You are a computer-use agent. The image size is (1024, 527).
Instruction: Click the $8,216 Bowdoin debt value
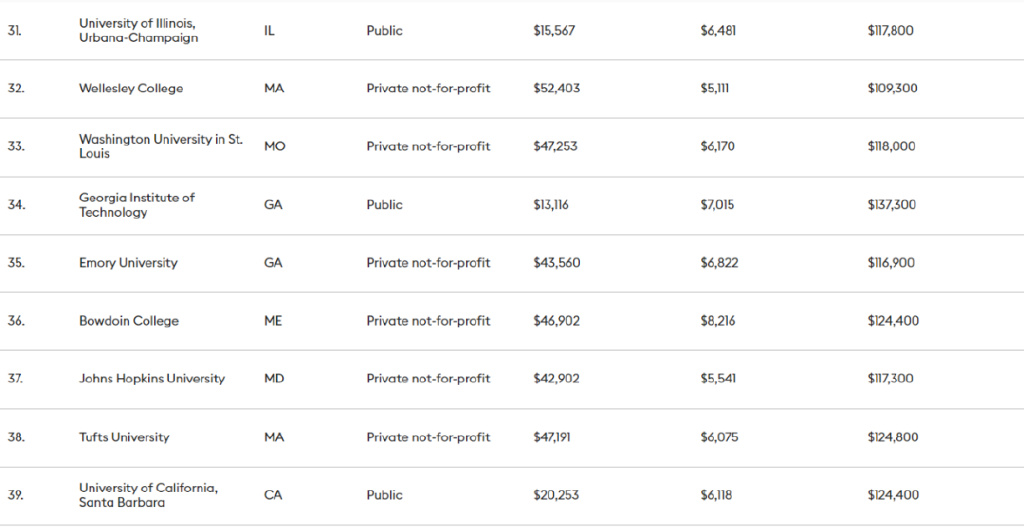point(717,321)
